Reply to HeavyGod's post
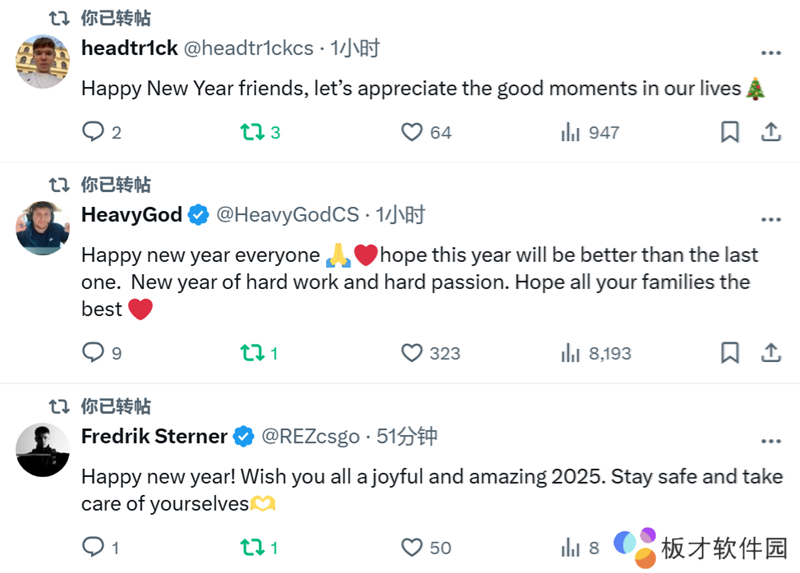 [x=93, y=352]
